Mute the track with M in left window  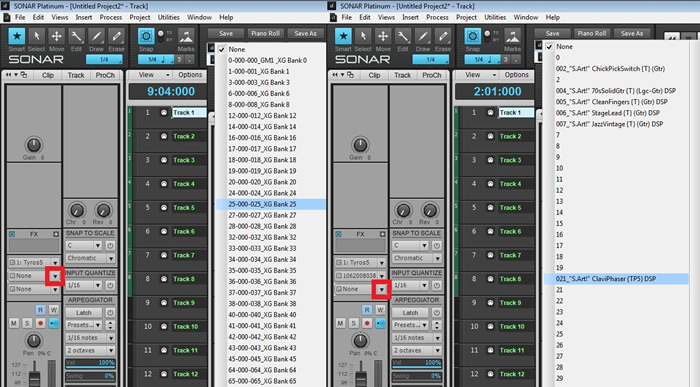14,323
